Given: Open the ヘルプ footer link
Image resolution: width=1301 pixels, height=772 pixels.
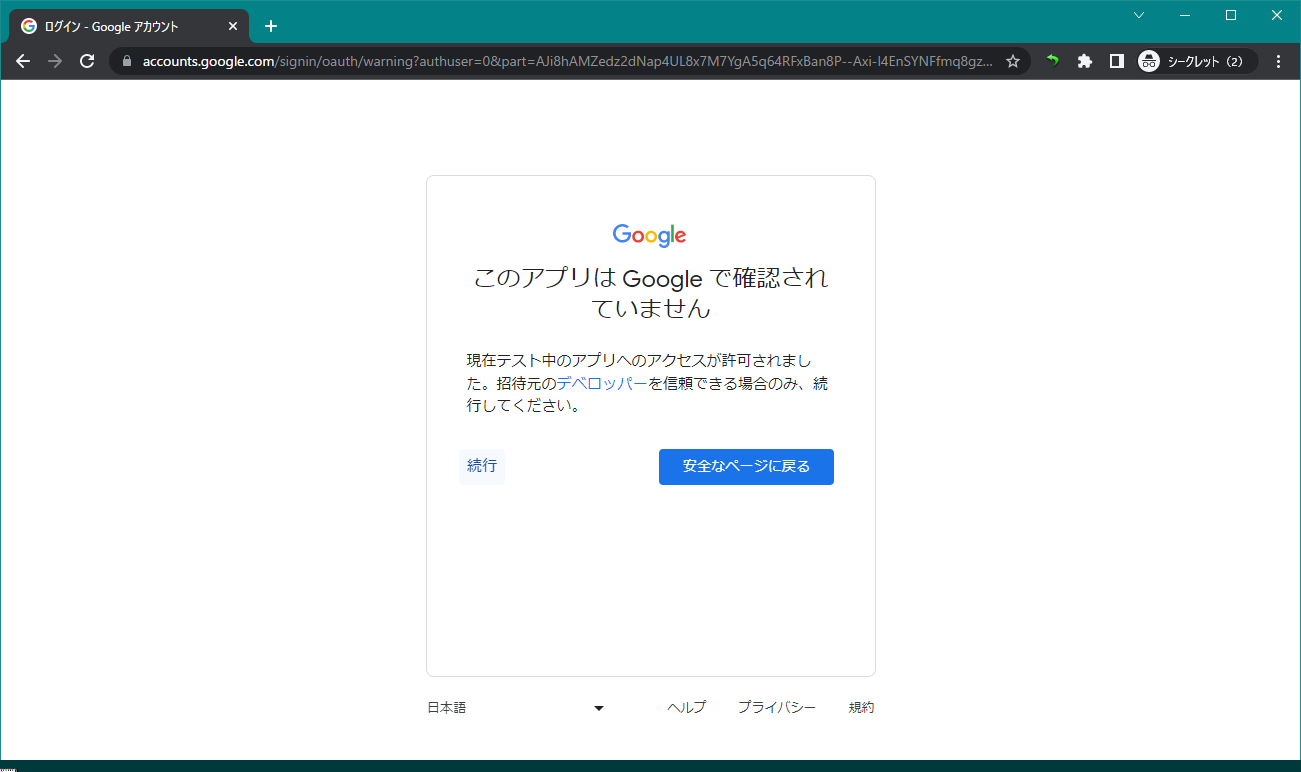Looking at the screenshot, I should point(686,708).
